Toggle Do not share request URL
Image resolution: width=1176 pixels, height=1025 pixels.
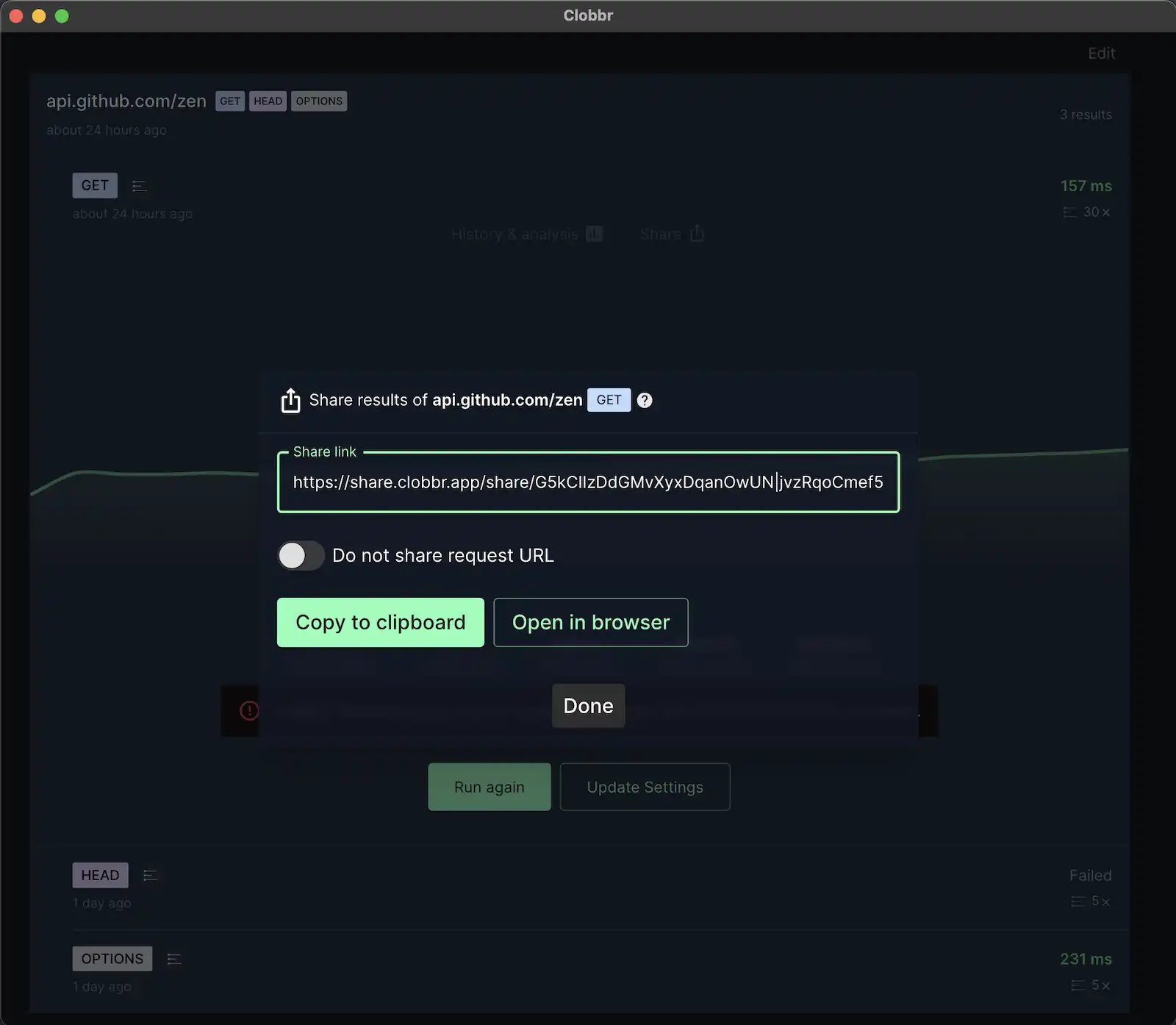click(x=301, y=555)
